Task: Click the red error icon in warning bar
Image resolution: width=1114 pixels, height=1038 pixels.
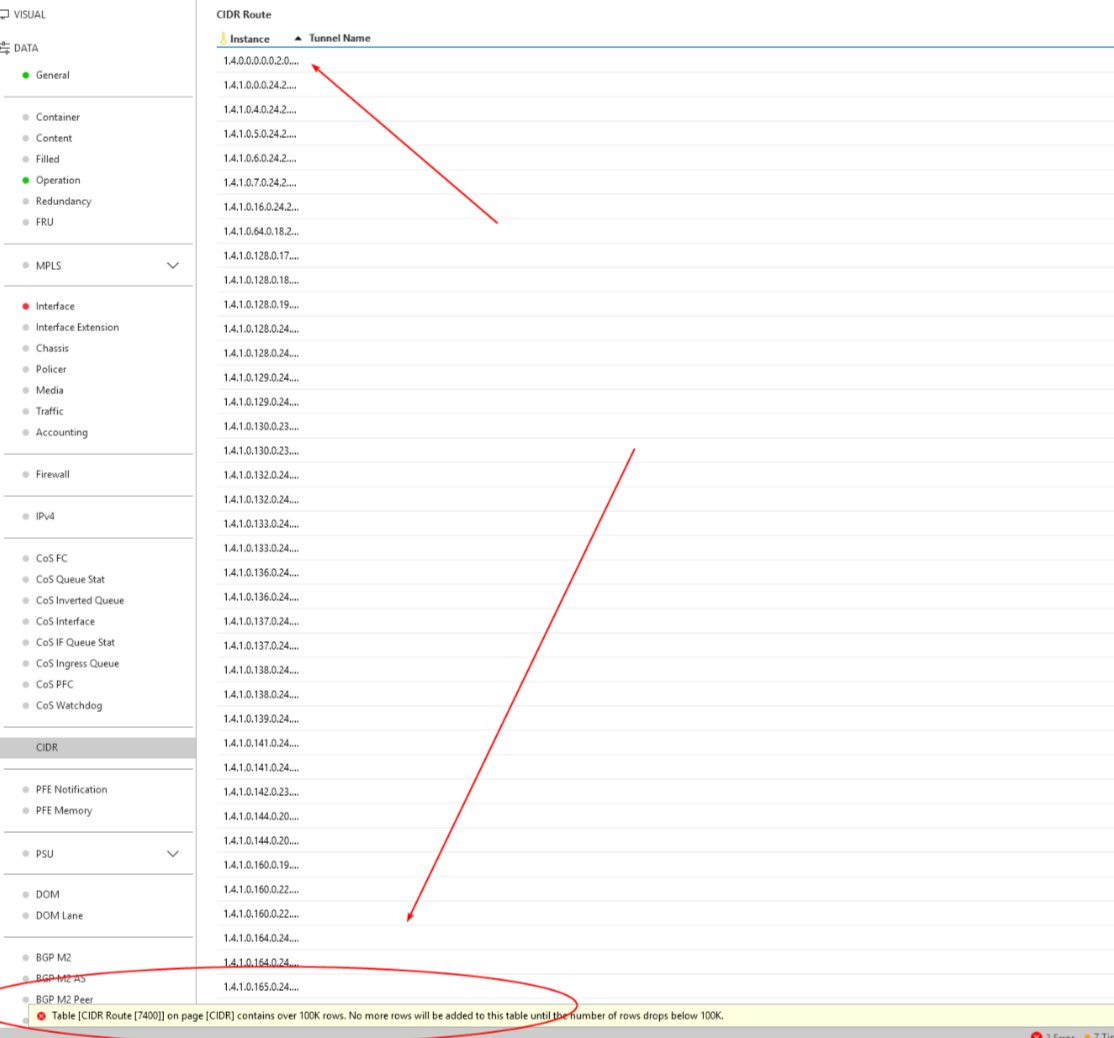Action: 41,1015
